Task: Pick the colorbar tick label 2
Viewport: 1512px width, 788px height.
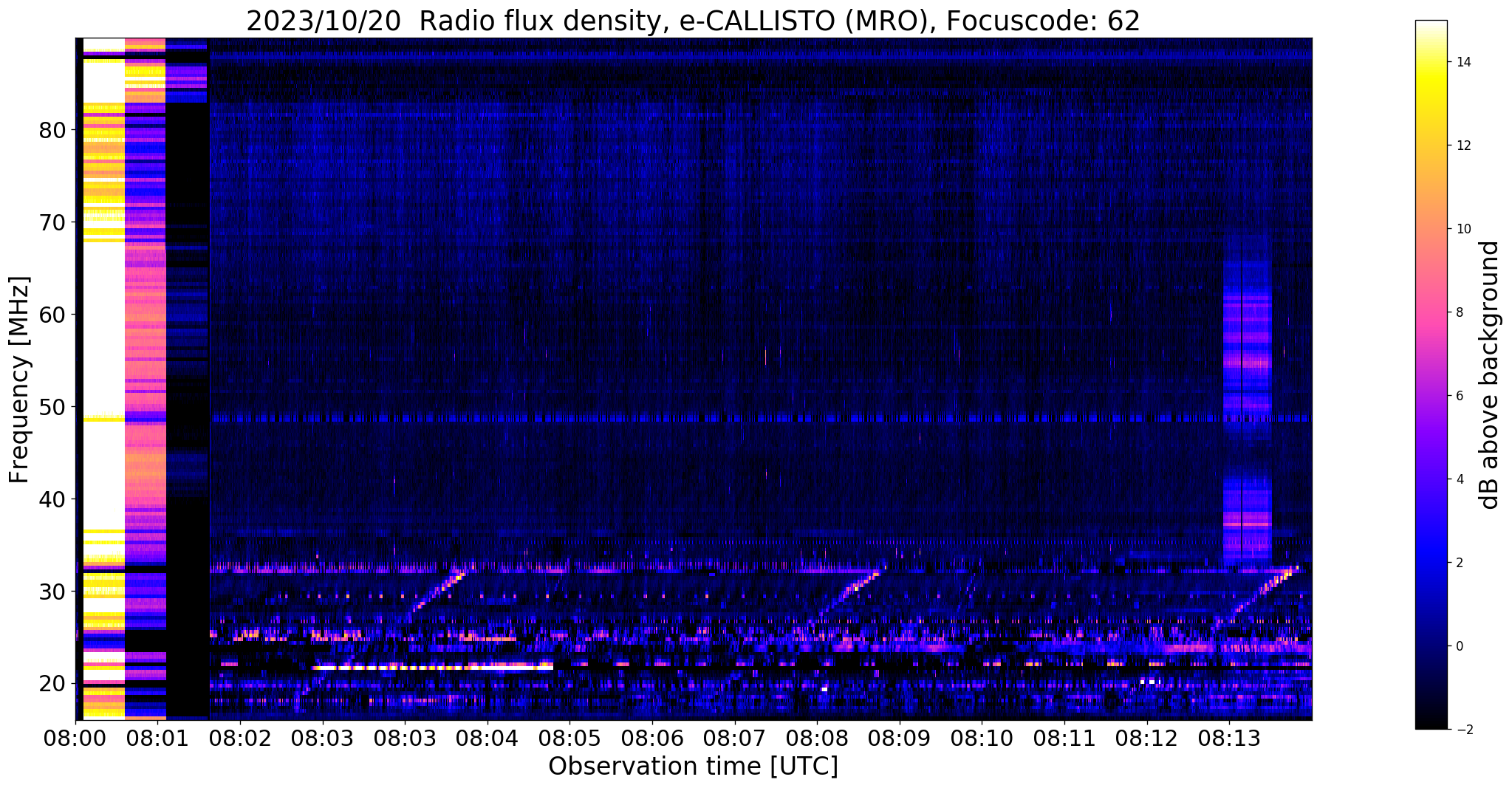Action: click(1460, 563)
